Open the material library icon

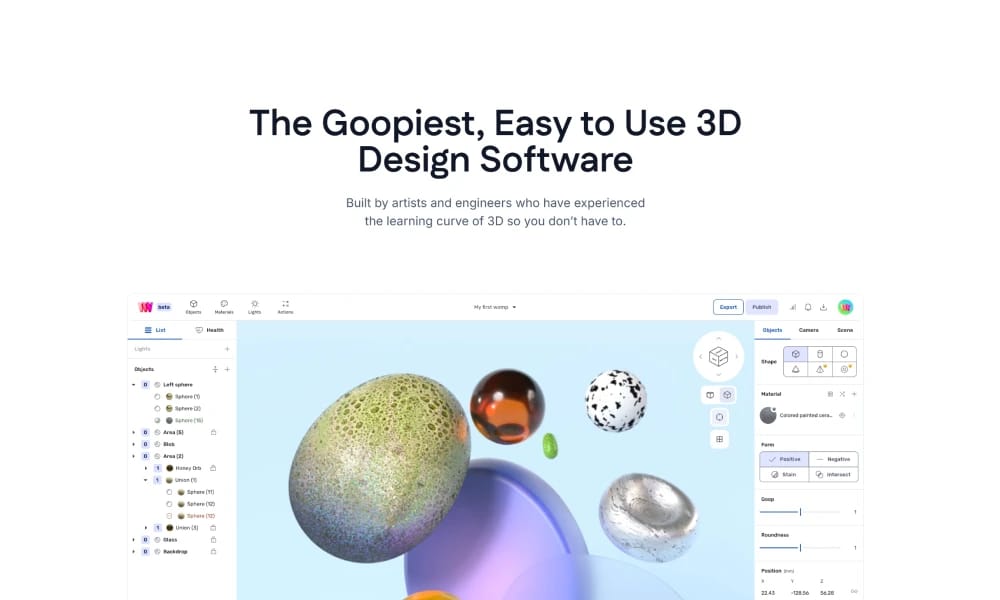pyautogui.click(x=830, y=394)
